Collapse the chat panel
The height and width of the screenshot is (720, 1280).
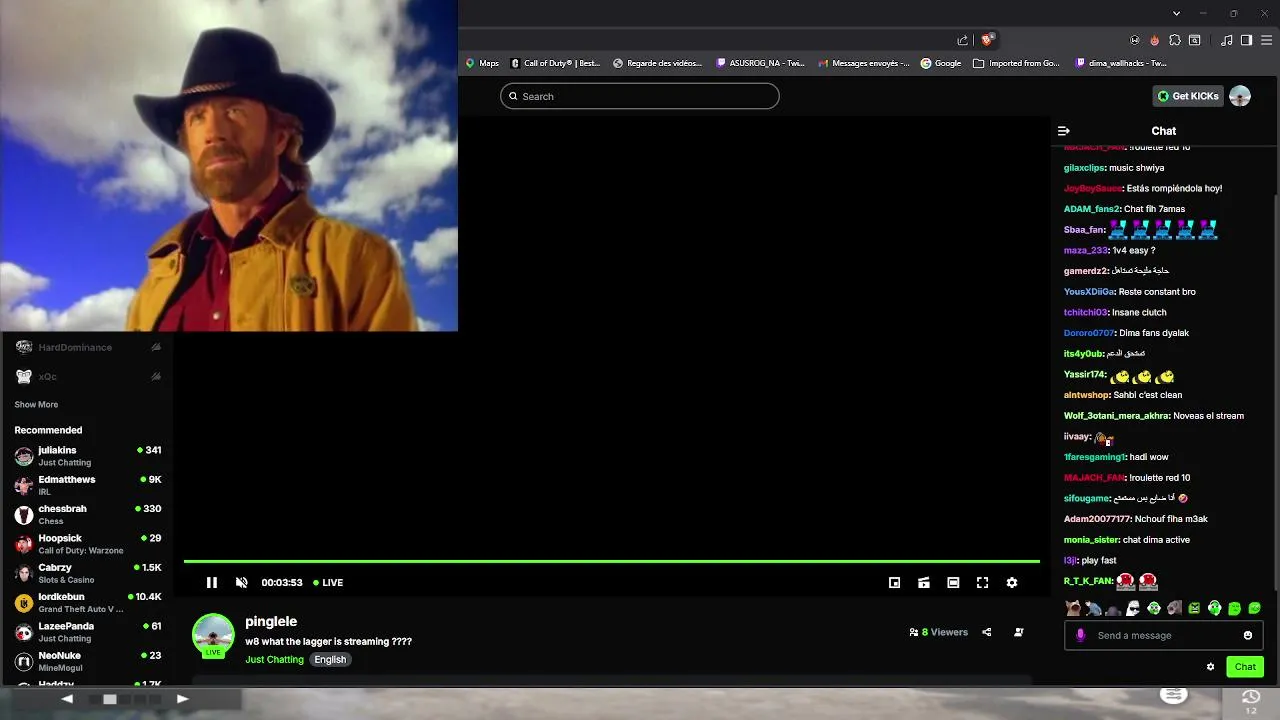pos(1064,131)
